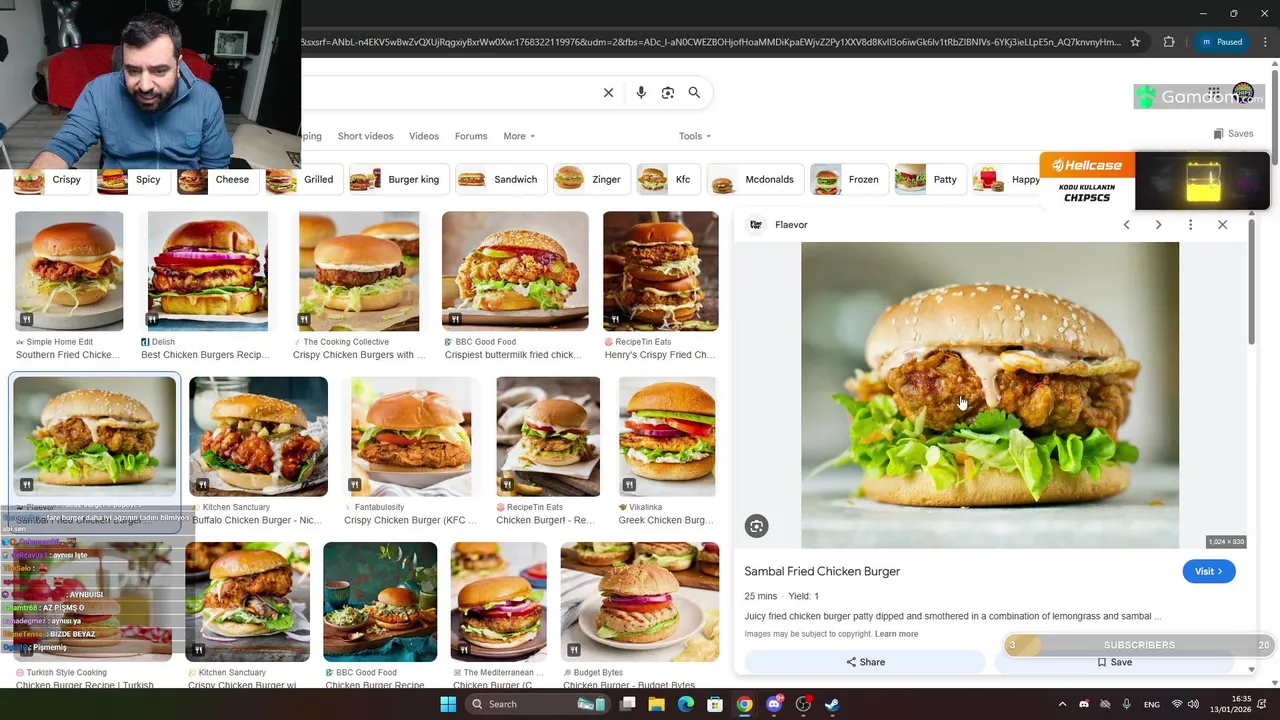The image size is (1280, 720).
Task: Filter images by Patty chip
Action: [929, 180]
